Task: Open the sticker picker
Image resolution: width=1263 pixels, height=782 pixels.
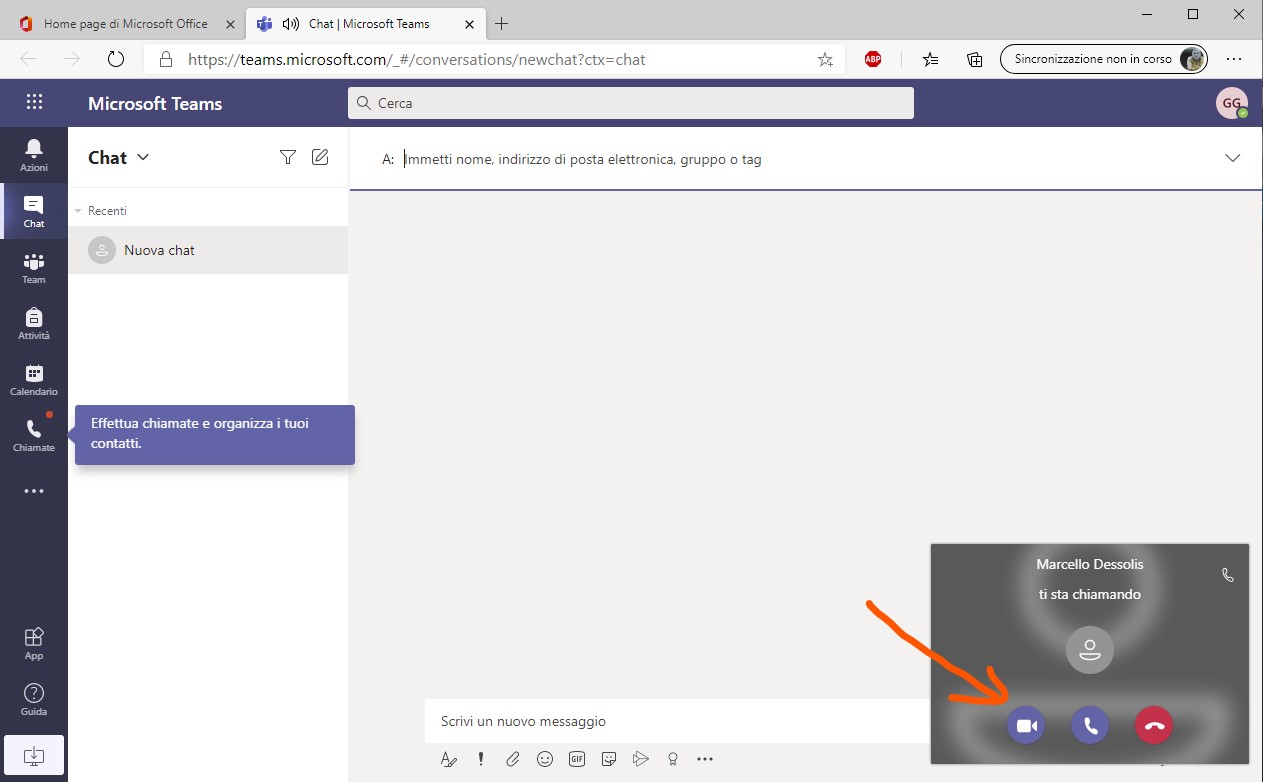Action: pos(609,759)
